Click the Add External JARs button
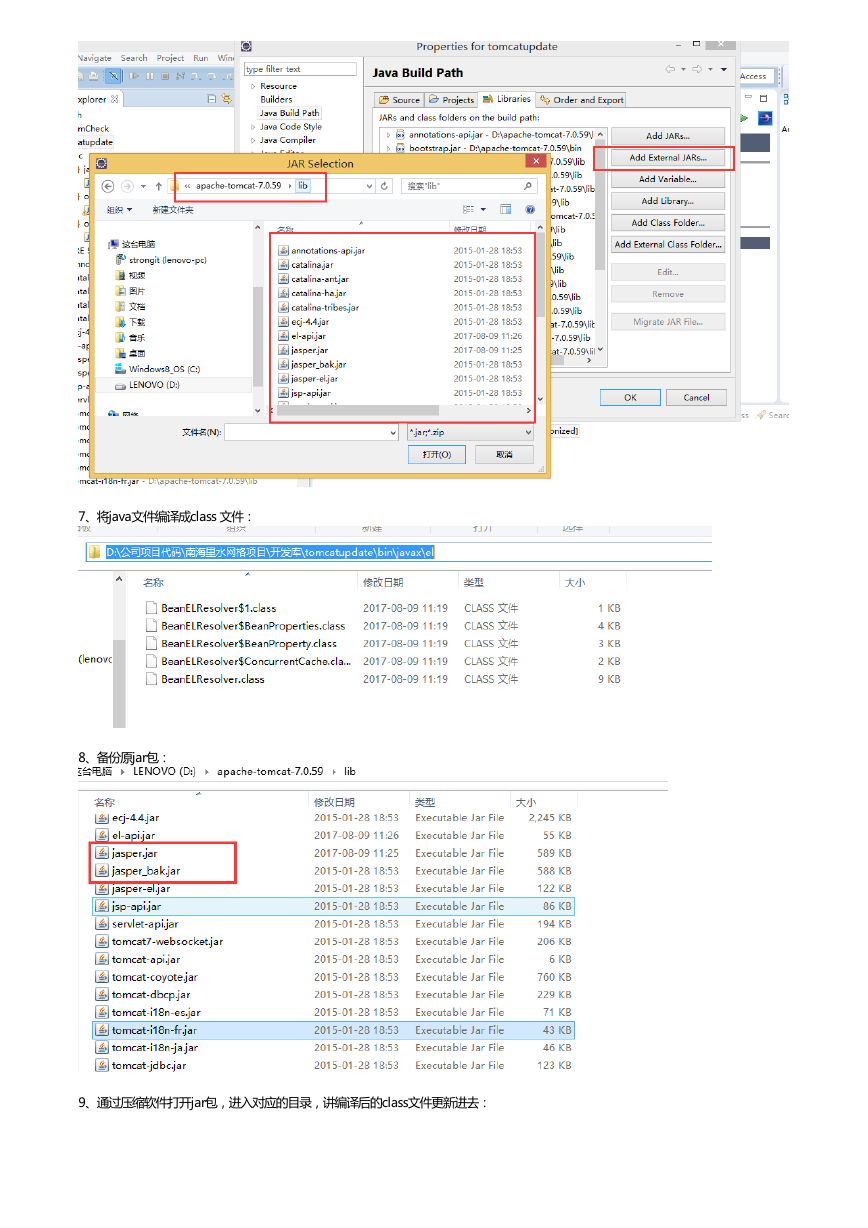The height and width of the screenshot is (1228, 868). [x=668, y=158]
